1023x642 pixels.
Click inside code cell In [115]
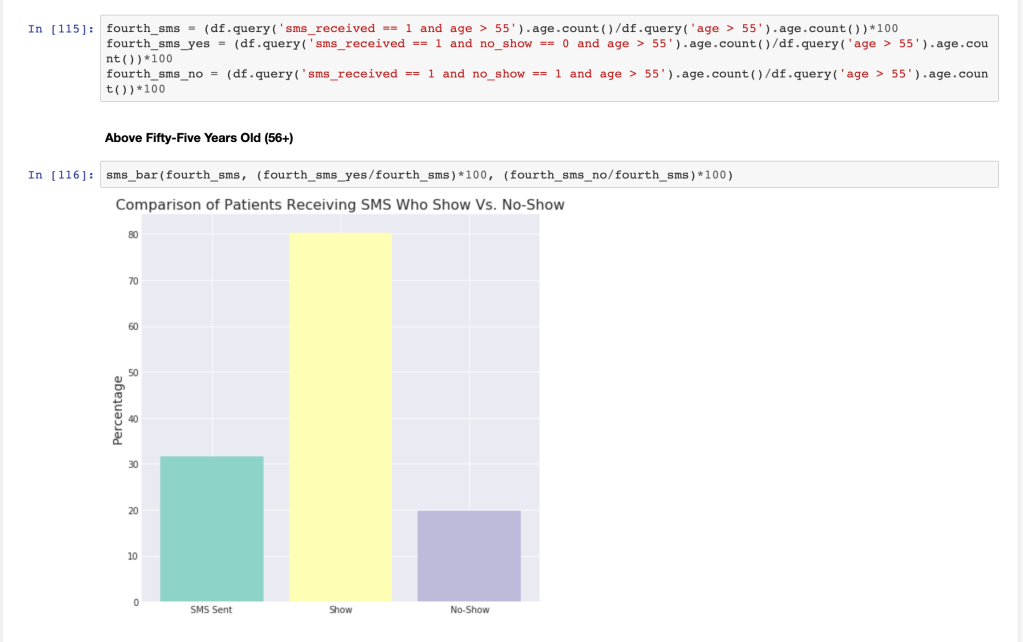(x=548, y=58)
